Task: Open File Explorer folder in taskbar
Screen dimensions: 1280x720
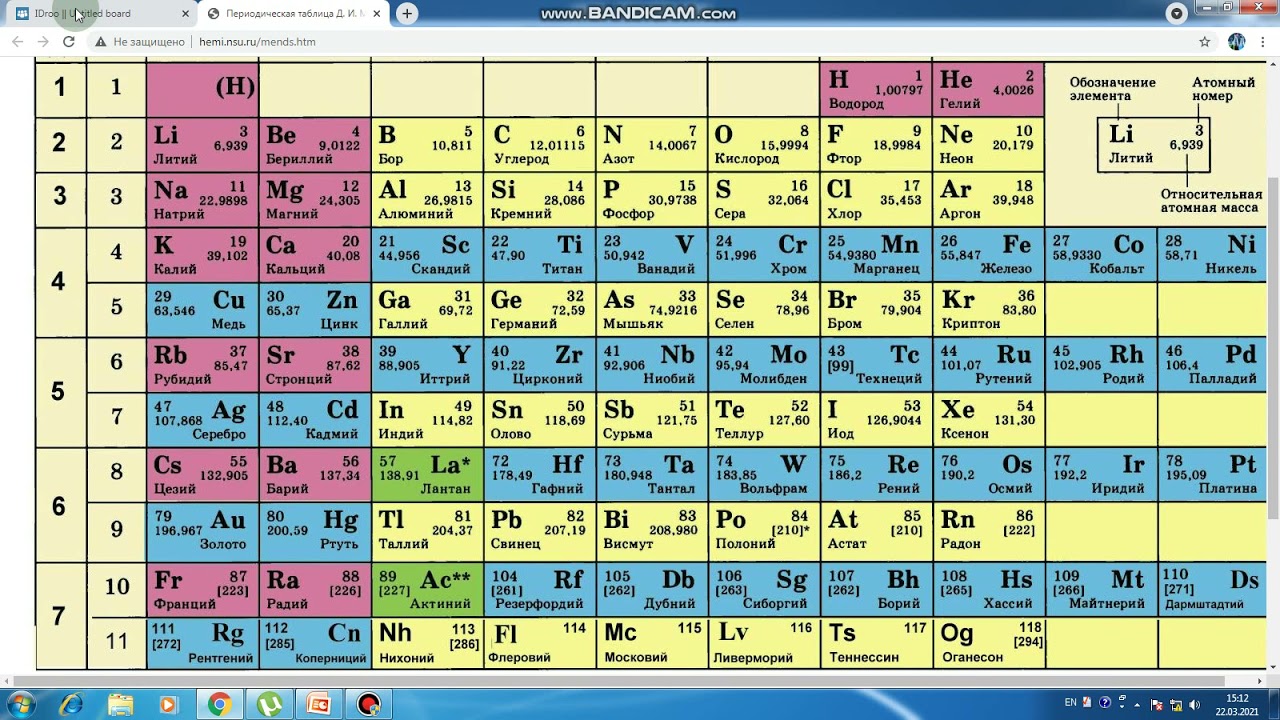Action: [120, 704]
